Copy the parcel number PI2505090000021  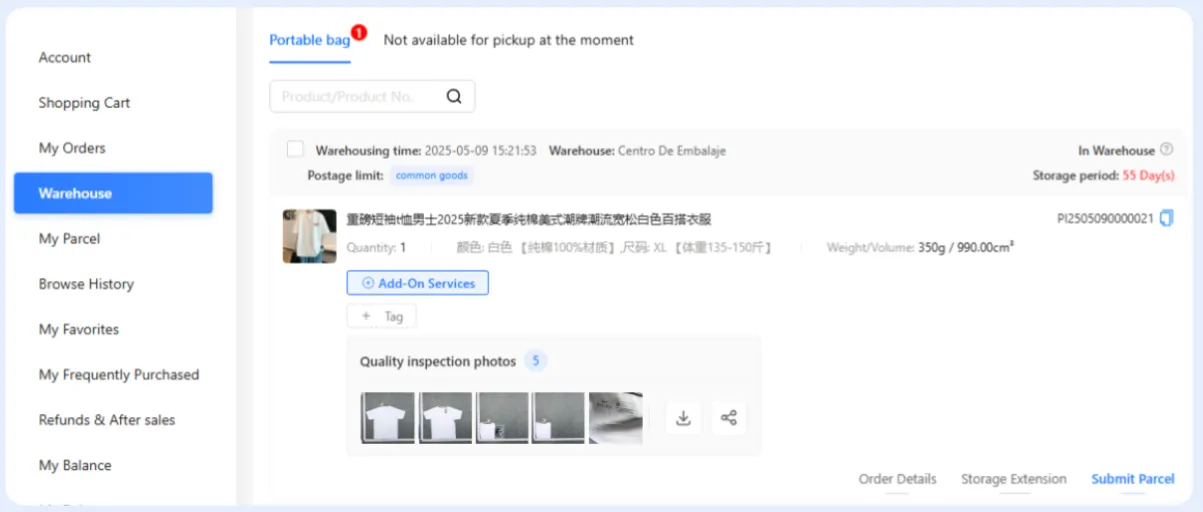(1166, 219)
